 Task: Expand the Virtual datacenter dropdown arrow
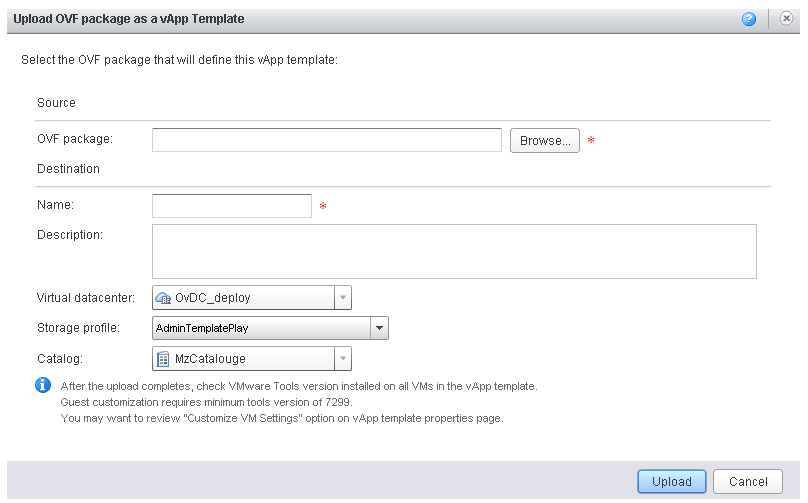pos(343,297)
